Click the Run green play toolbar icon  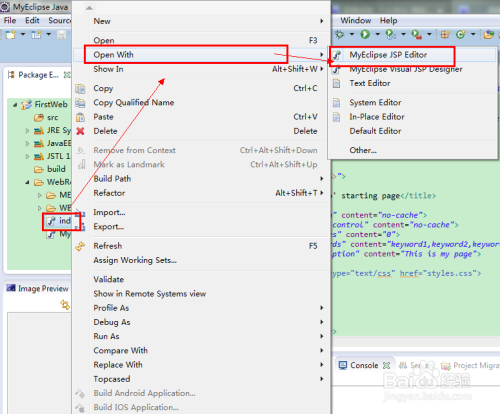click(365, 34)
